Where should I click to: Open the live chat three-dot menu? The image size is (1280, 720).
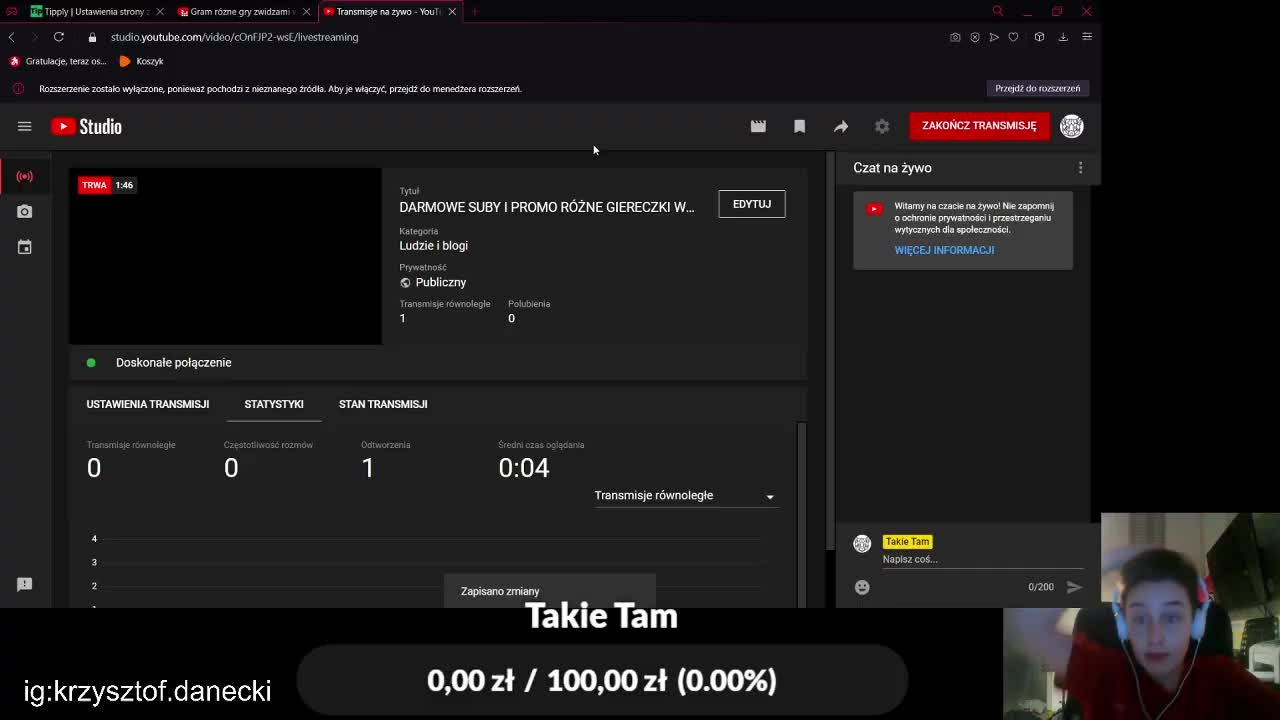[1080, 168]
